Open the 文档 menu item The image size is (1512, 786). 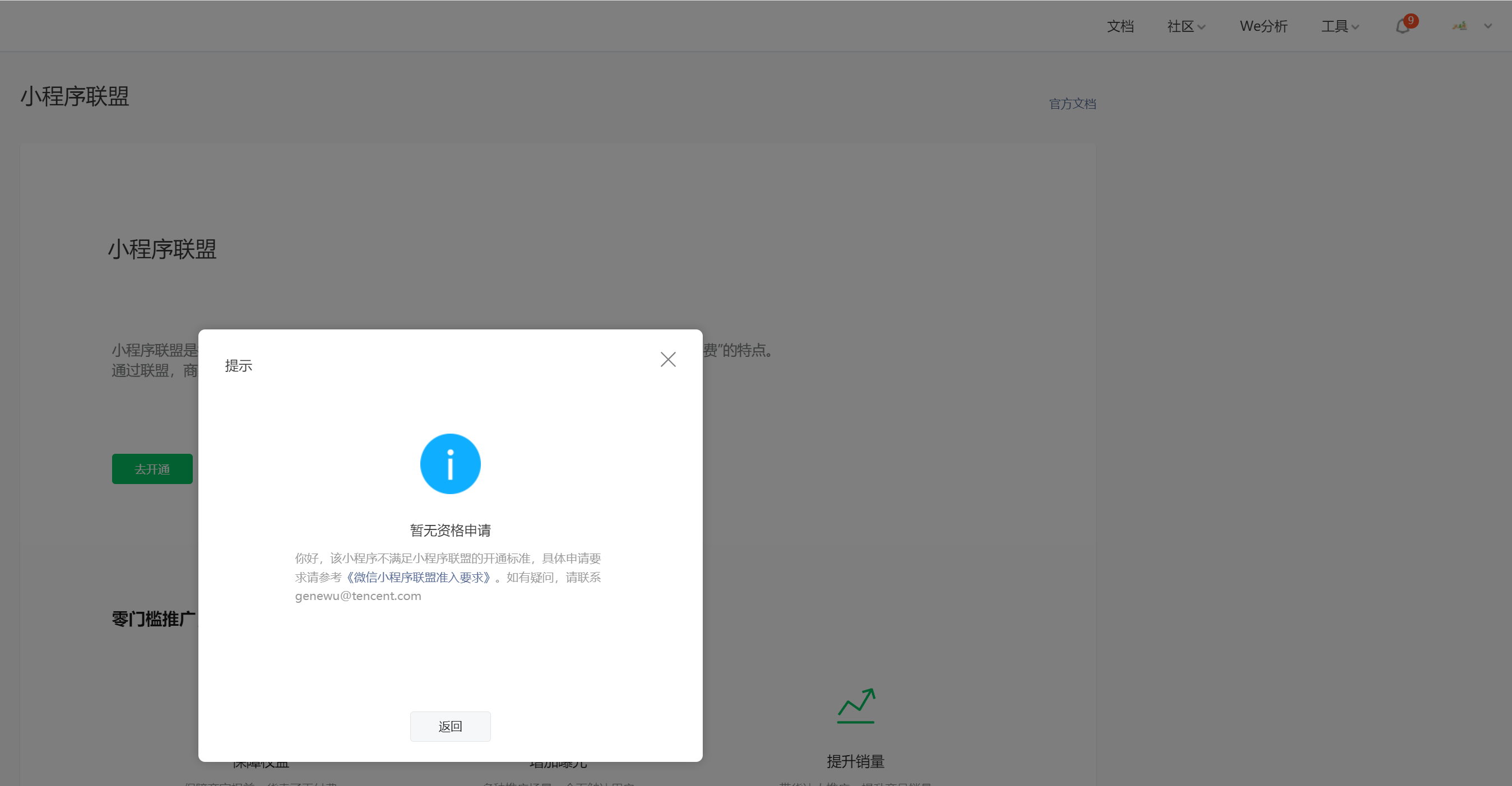point(1120,26)
